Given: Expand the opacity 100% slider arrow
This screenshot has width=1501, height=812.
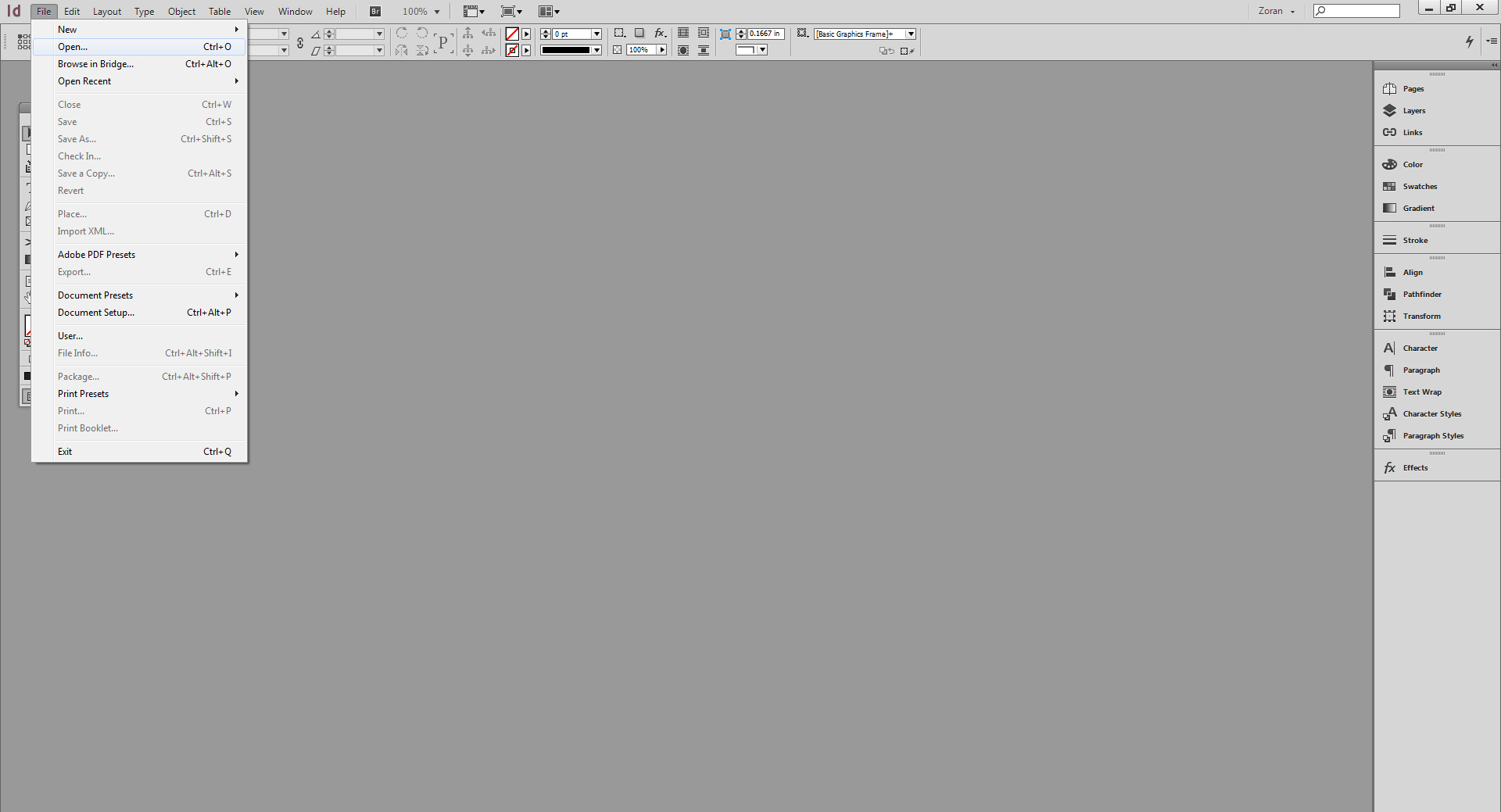Looking at the screenshot, I should click(x=662, y=49).
